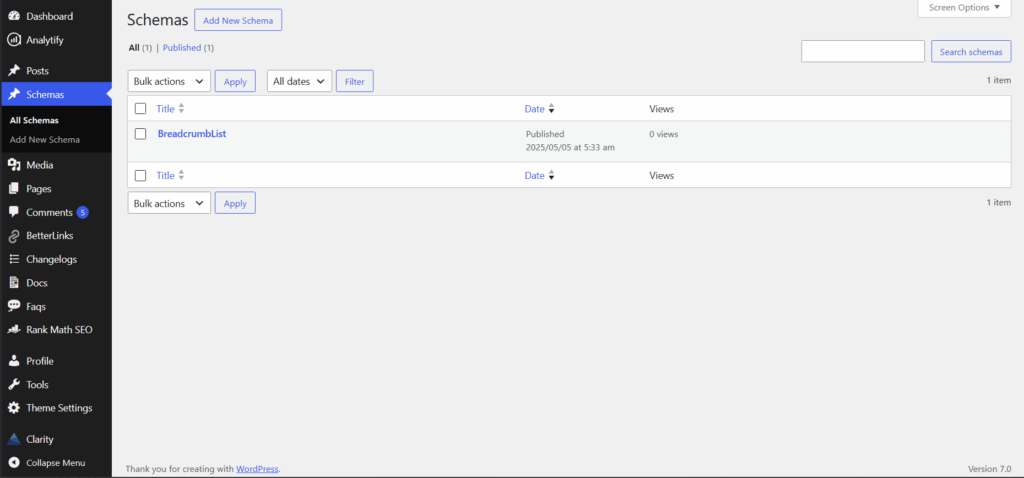Click the Schemas page heading
The height and width of the screenshot is (478, 1024).
pos(157,20)
